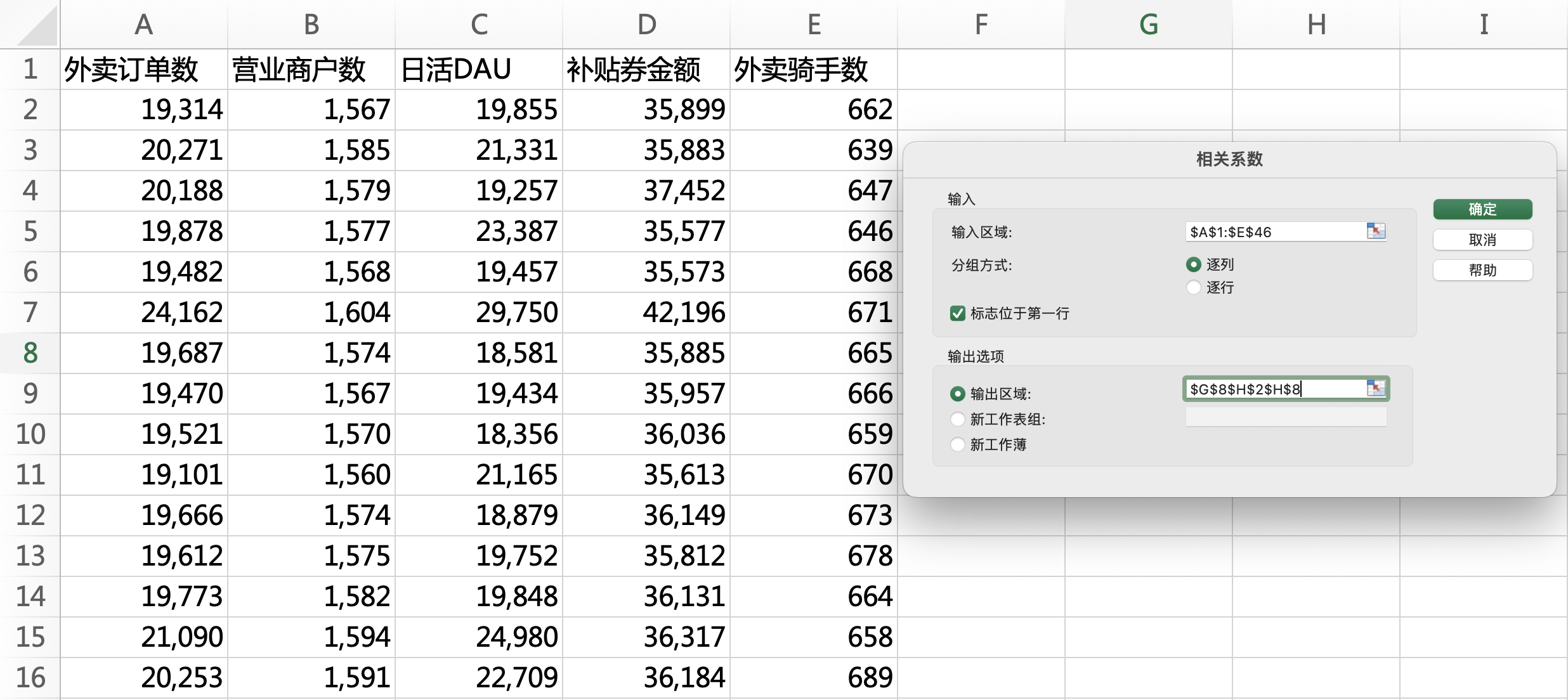Screen dimensions: 1568x700
Task: Select column G header
Action: [1149, 24]
